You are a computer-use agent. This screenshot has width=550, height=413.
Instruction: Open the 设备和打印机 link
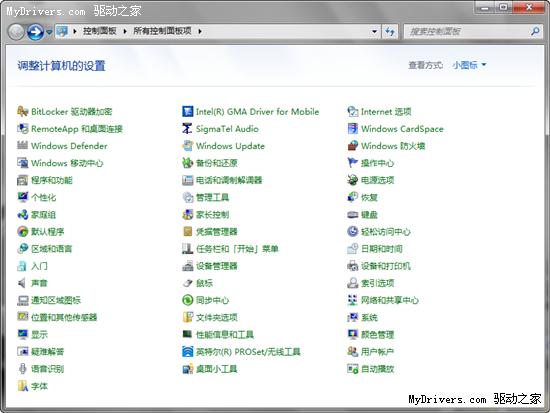tap(386, 266)
